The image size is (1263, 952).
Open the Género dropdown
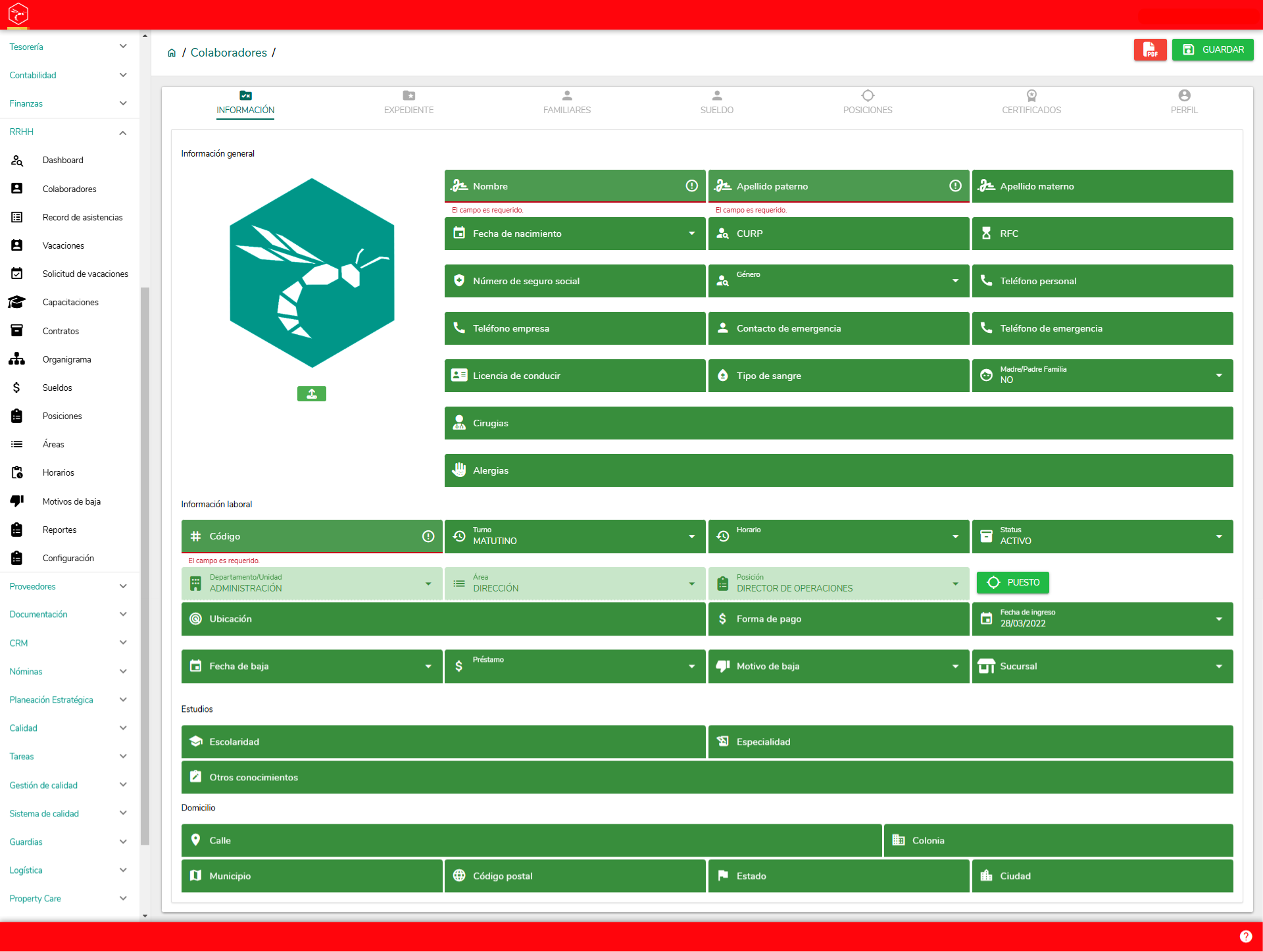click(x=839, y=281)
